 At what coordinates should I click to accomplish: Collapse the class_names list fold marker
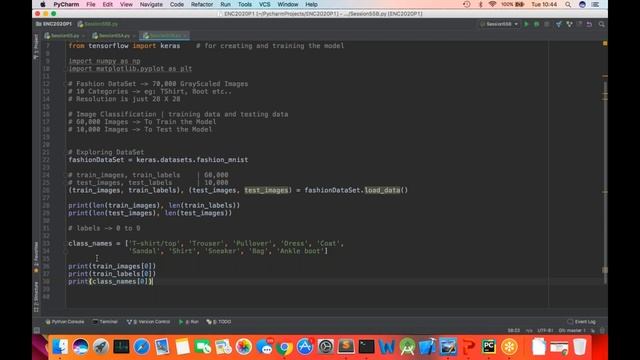click(x=65, y=243)
